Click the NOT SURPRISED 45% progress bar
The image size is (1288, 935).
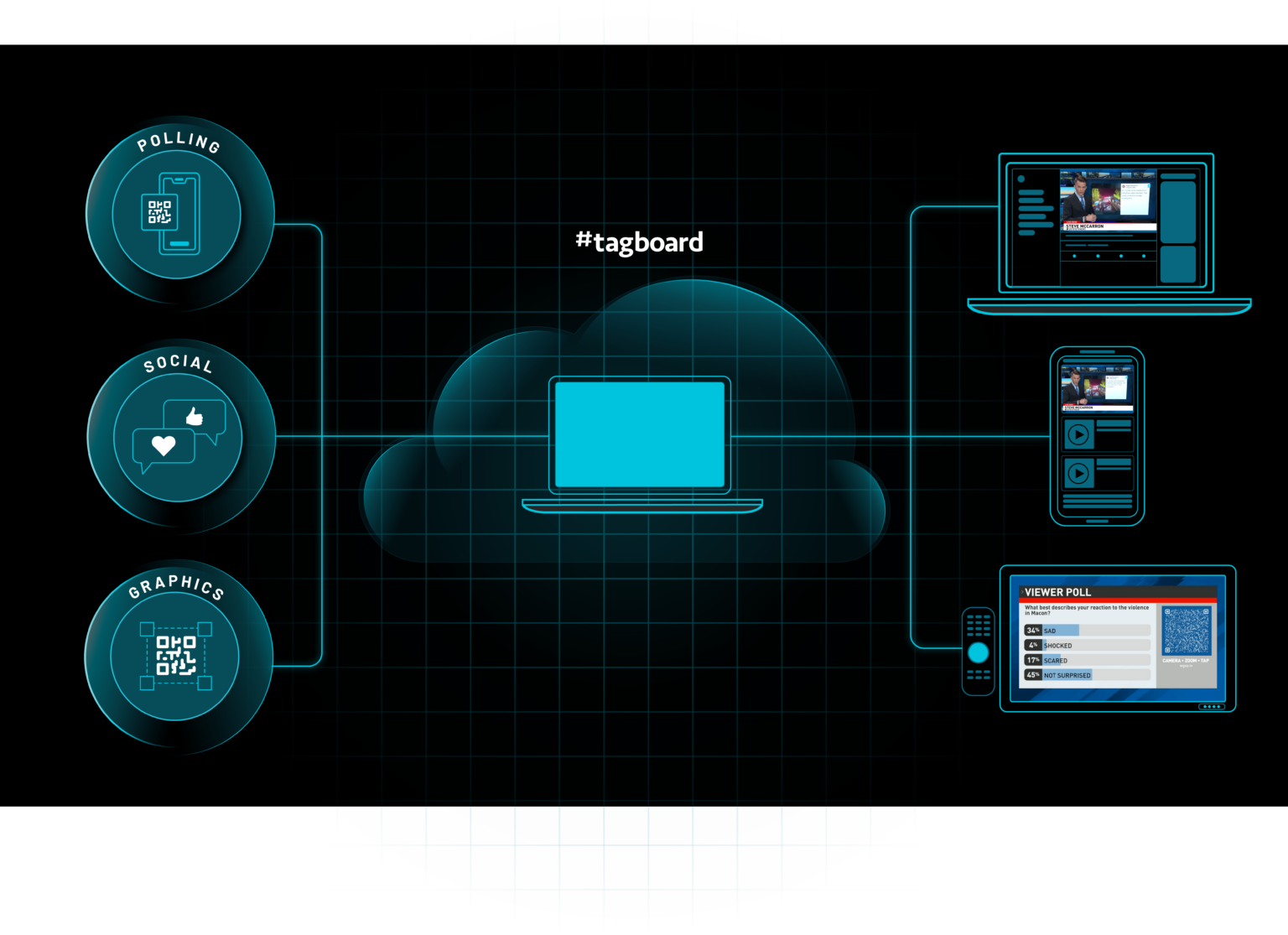[x=1067, y=675]
